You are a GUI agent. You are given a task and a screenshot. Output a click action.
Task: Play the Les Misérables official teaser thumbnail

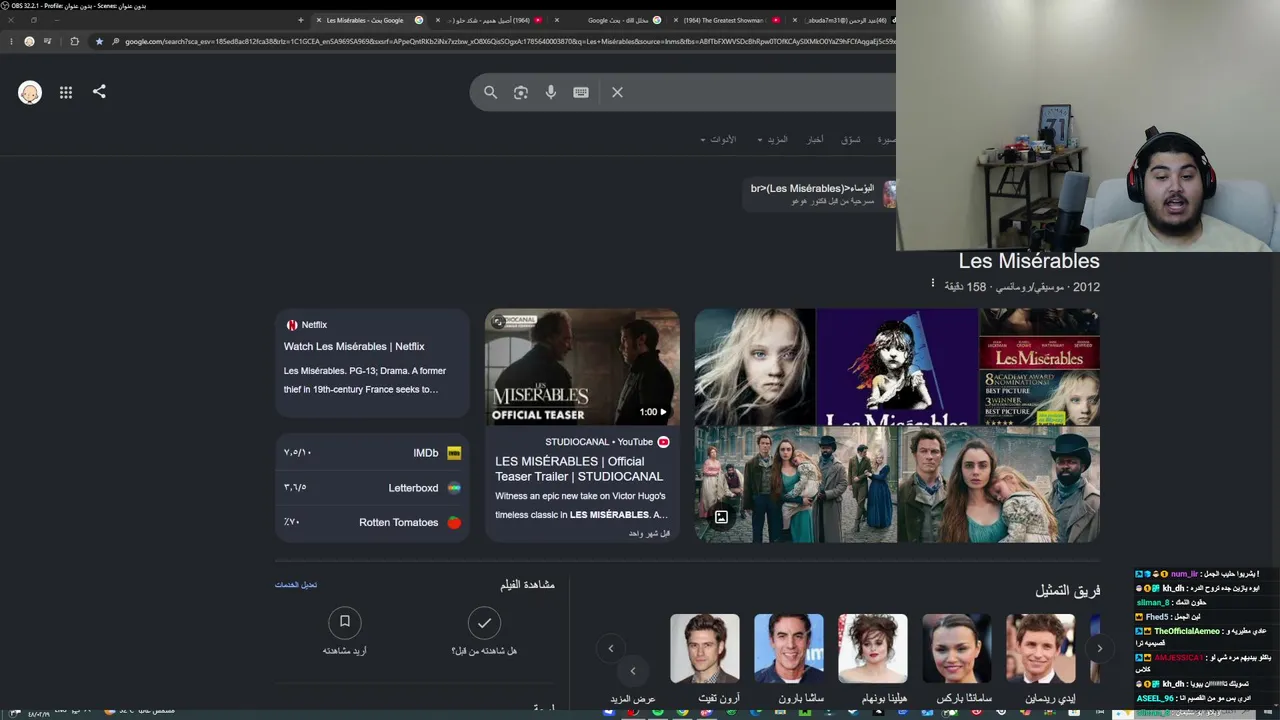[583, 367]
